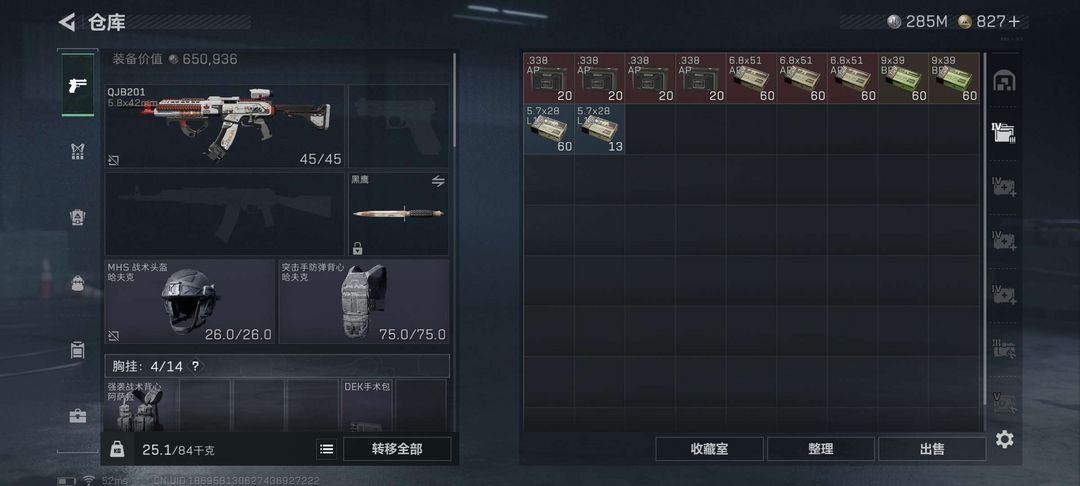Viewport: 1080px width, 486px height.
Task: Click the swap arrows on the 黑鹰 knife slot
Action: [x=438, y=181]
